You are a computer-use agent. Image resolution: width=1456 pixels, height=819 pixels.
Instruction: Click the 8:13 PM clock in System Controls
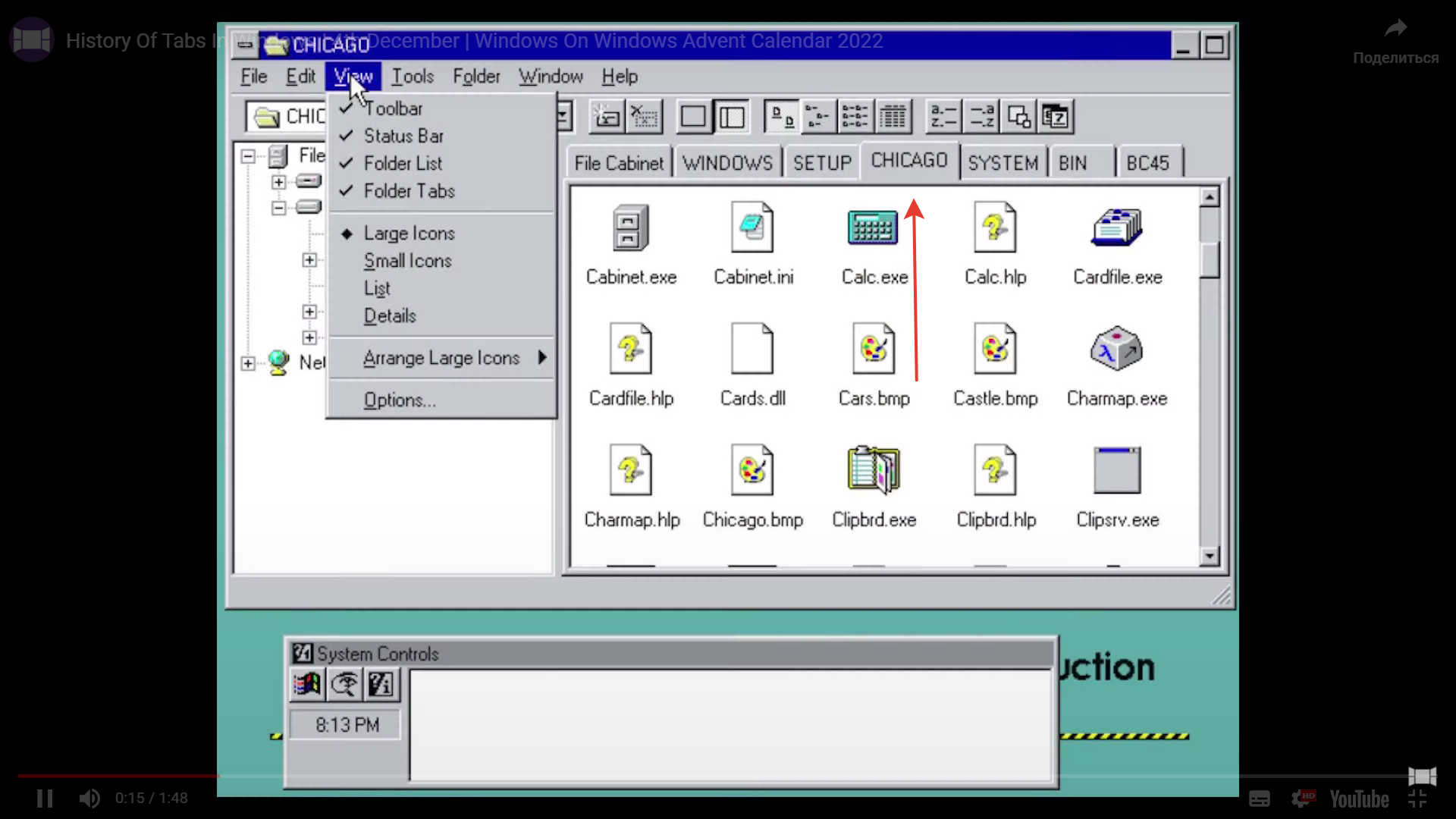(x=347, y=725)
